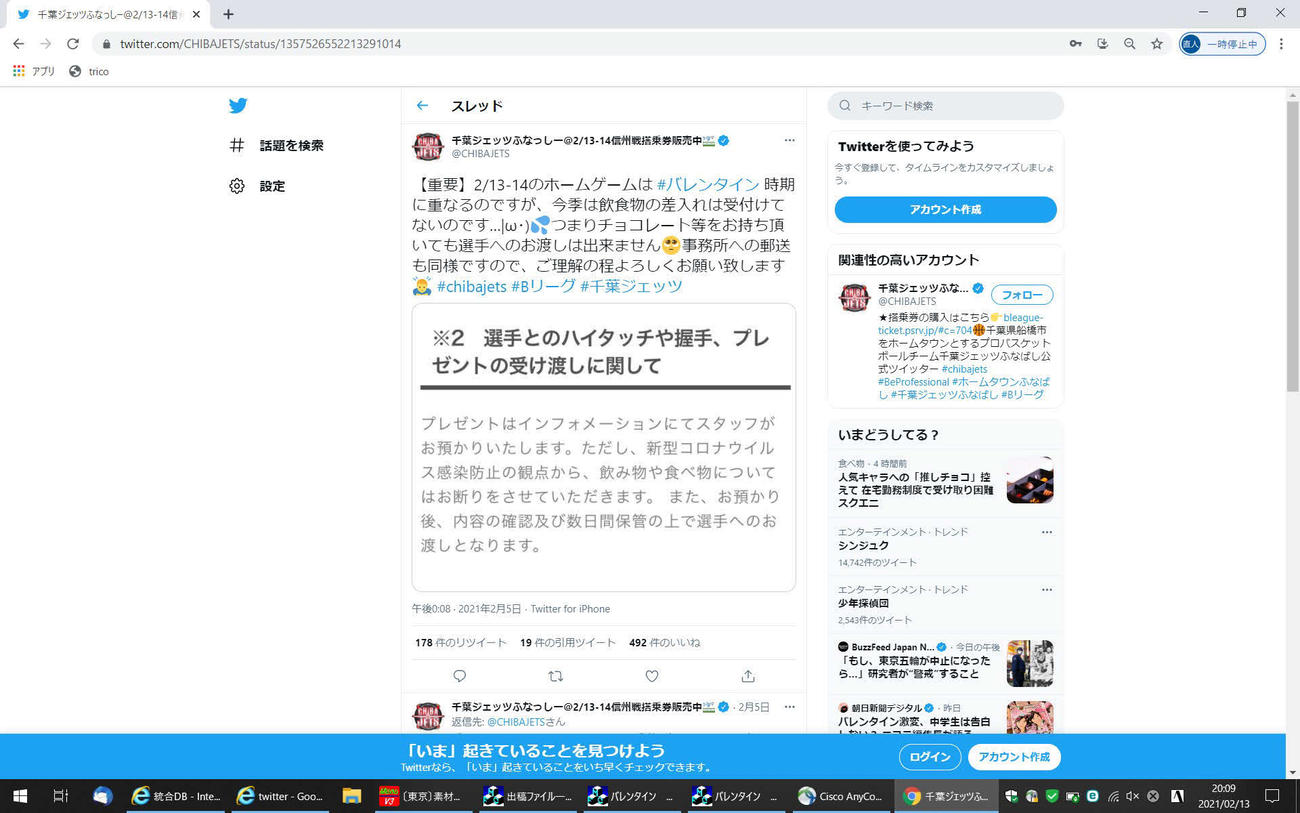1300x813 pixels.
Task: Open notification center icon
Action: pos(1272,796)
